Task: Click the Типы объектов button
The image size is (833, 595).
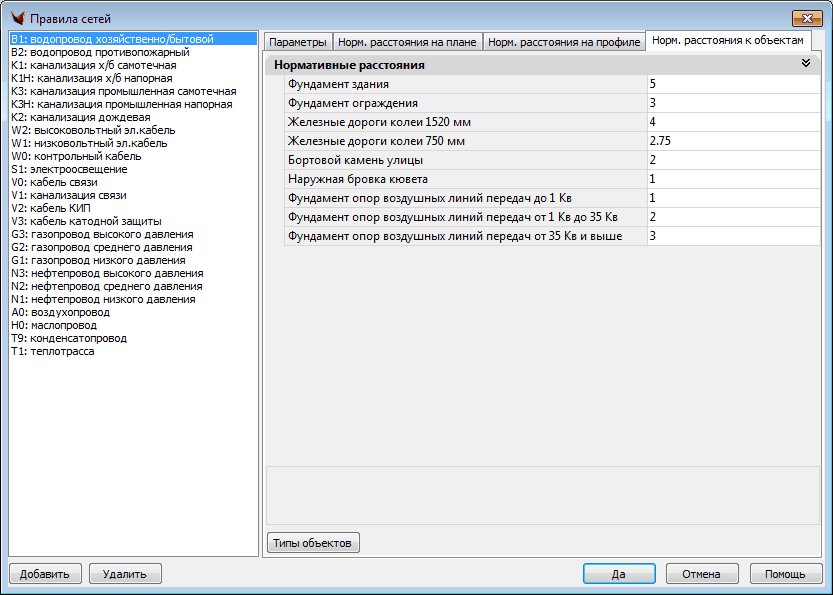Action: (x=312, y=543)
